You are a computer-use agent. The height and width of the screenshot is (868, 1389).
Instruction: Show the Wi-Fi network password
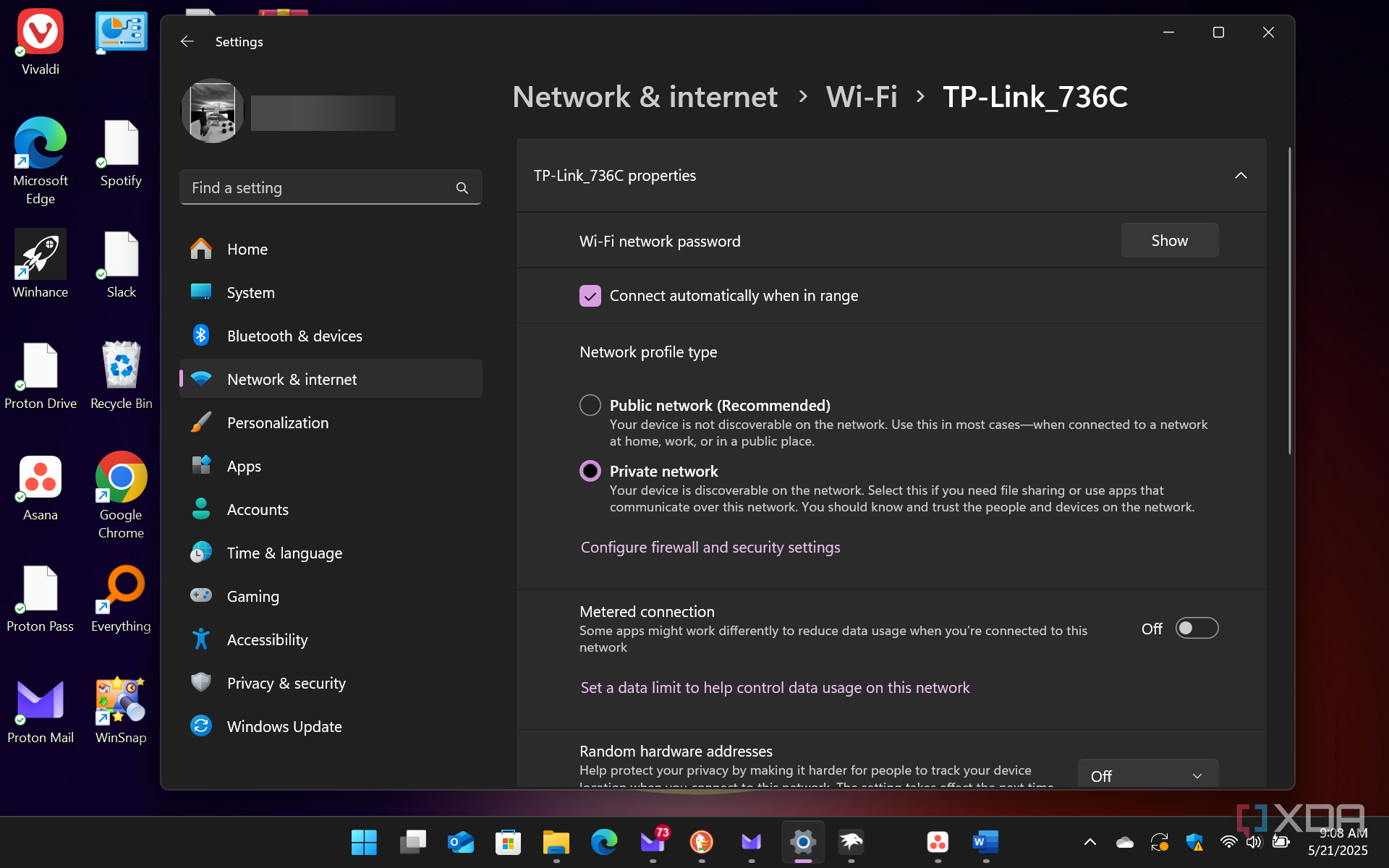pyautogui.click(x=1170, y=240)
